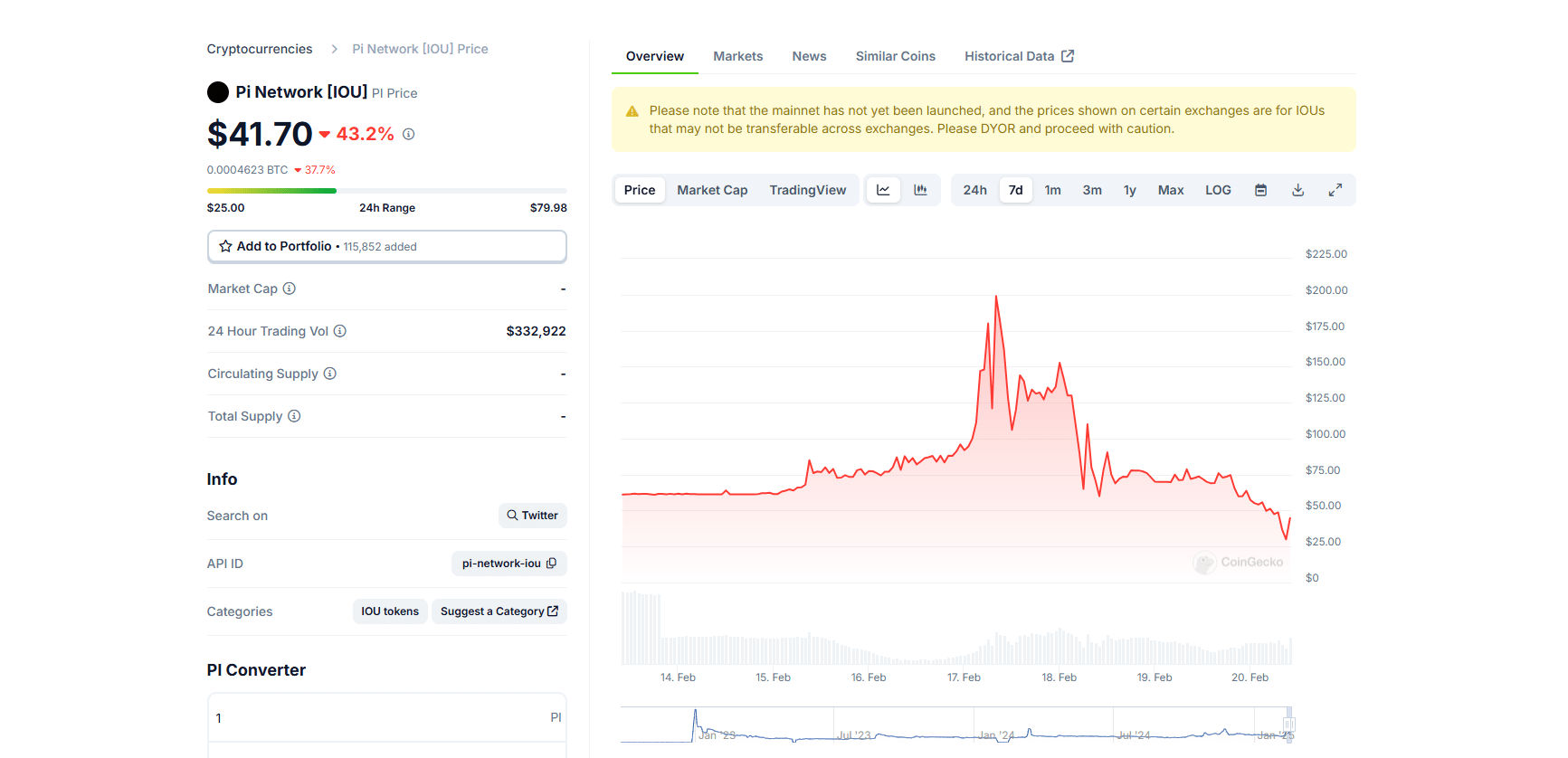
Task: Set chart range to 1m
Action: (x=1052, y=190)
